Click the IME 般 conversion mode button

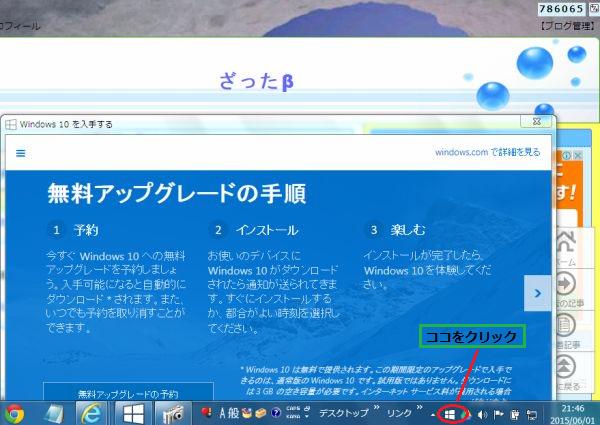click(233, 413)
